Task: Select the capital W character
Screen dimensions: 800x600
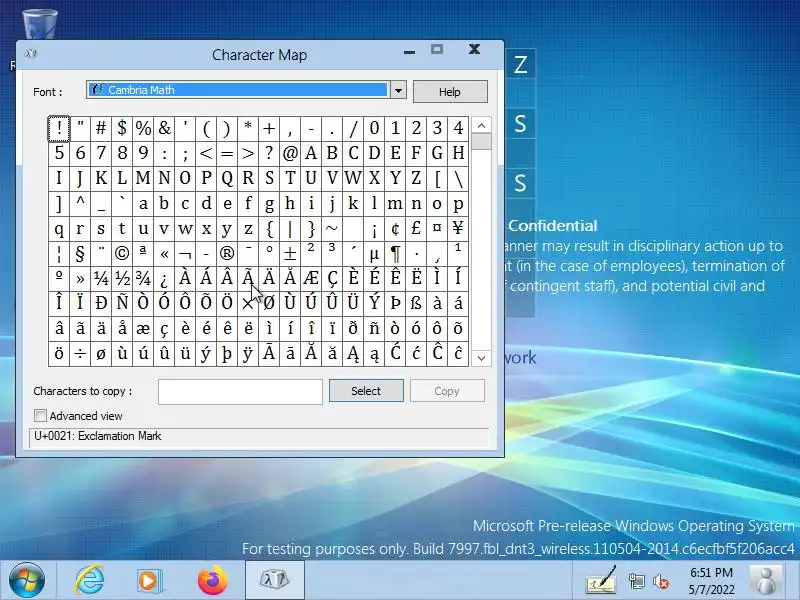Action: point(353,179)
